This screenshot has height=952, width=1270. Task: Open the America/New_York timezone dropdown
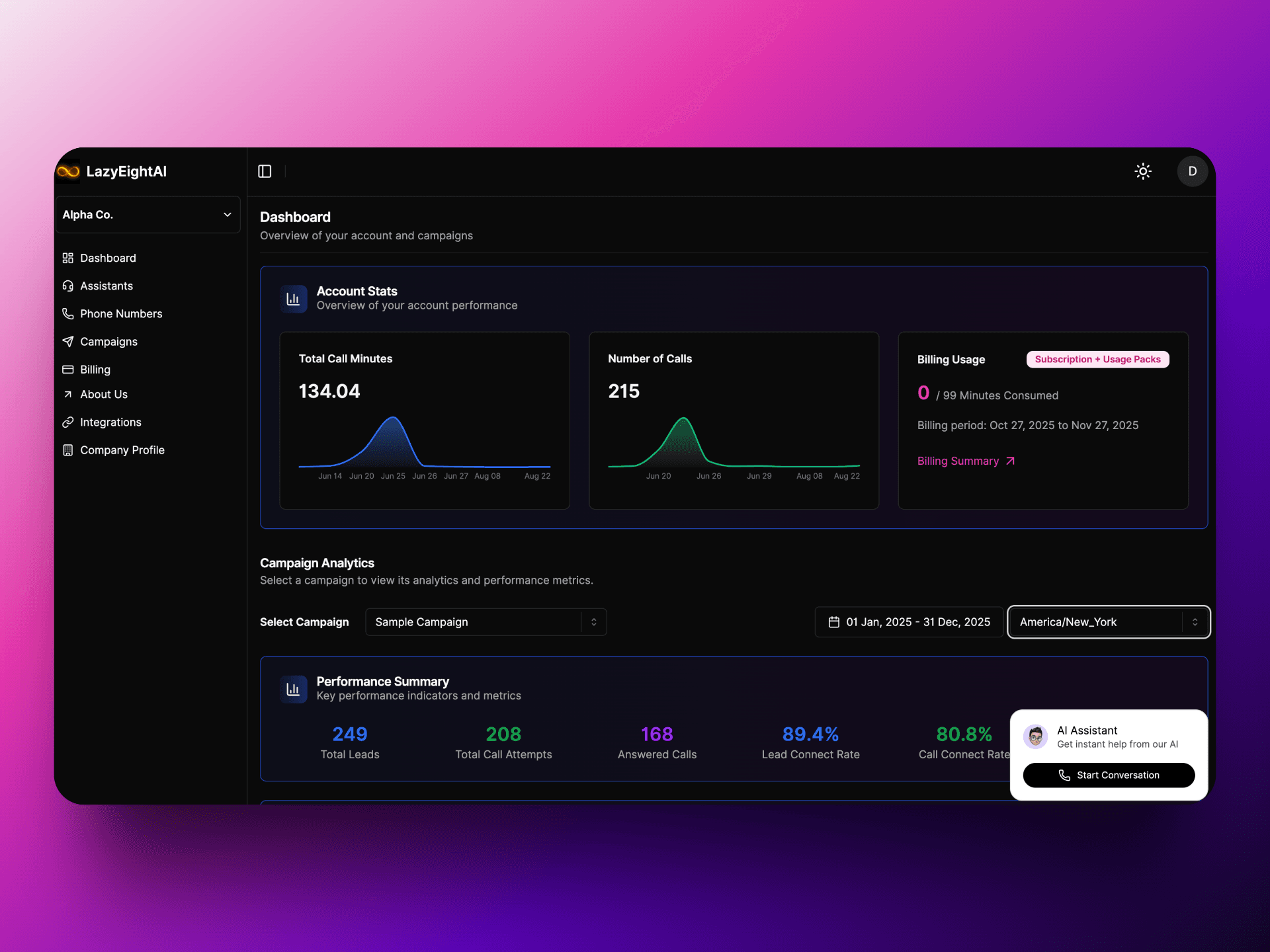(x=1109, y=622)
